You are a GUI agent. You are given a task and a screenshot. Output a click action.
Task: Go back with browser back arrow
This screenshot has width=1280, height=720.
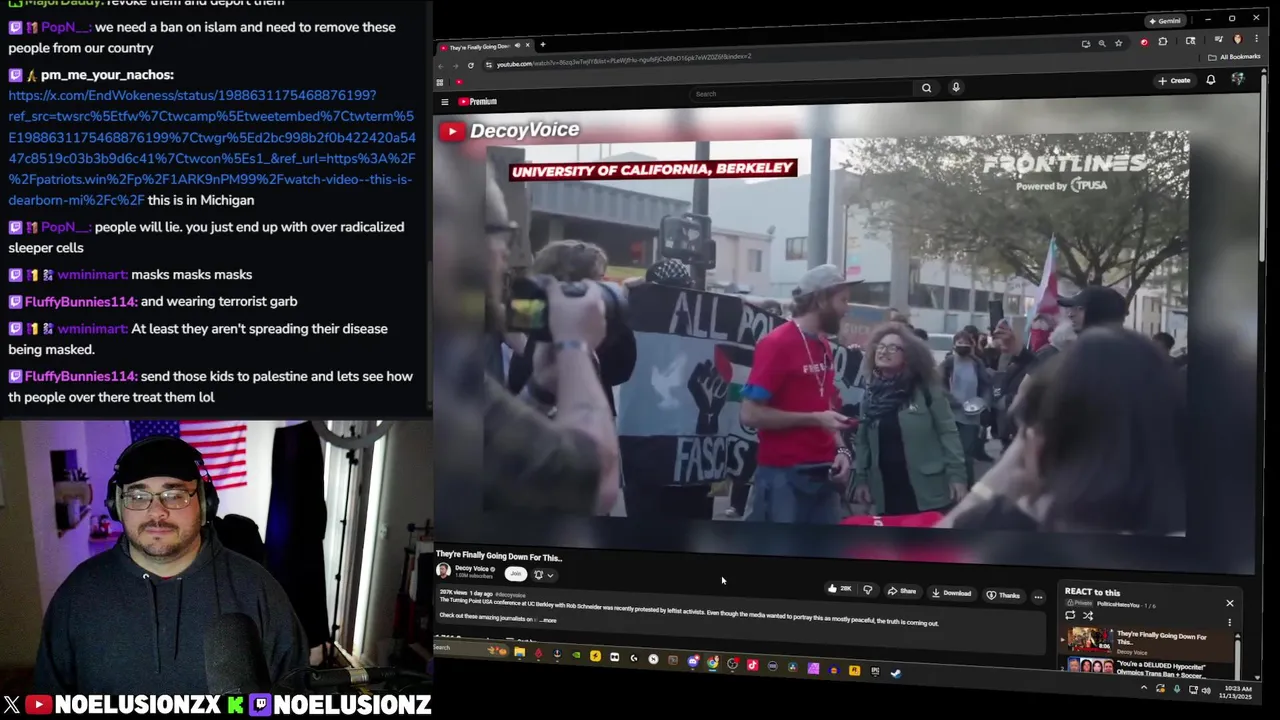coord(441,66)
